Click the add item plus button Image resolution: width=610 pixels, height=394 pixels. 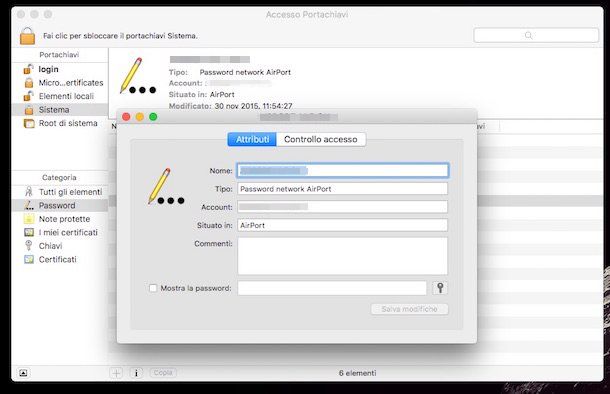click(116, 373)
